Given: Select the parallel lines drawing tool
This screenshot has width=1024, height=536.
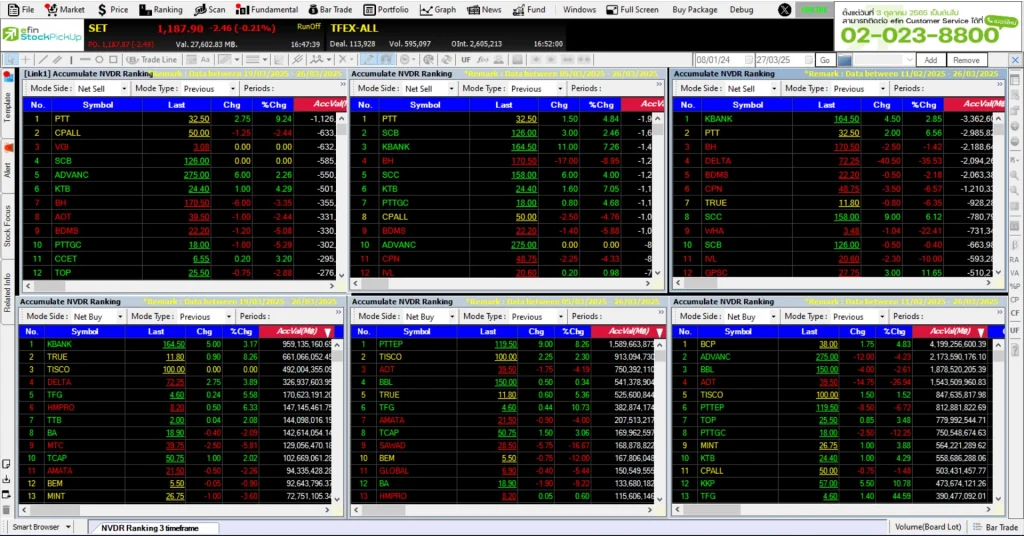Looking at the screenshot, I should 57,59.
